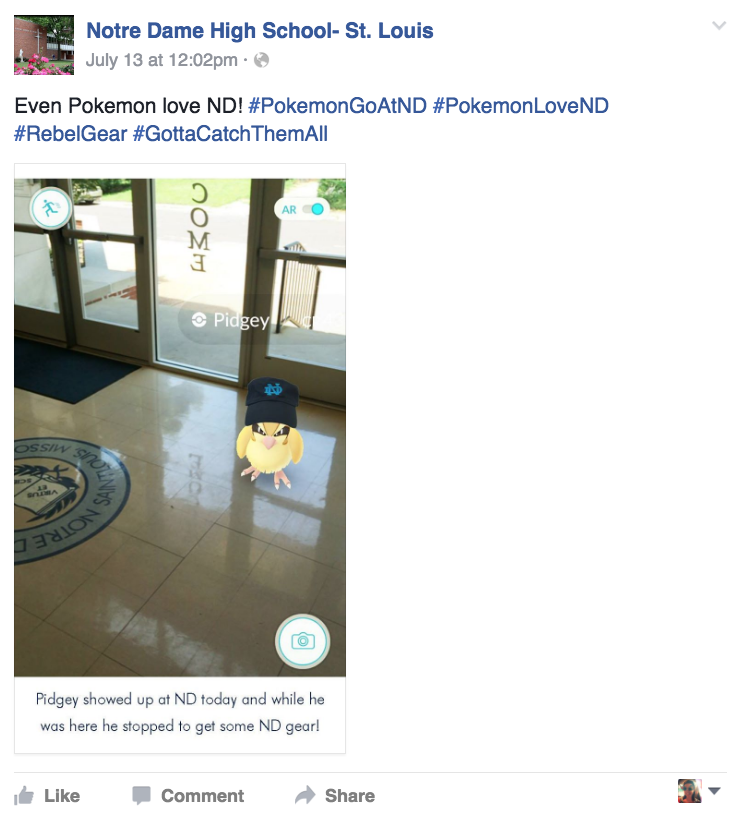Click the Pidgey wearing the ND cap
Screen dimensions: 741x816
pos(270,434)
